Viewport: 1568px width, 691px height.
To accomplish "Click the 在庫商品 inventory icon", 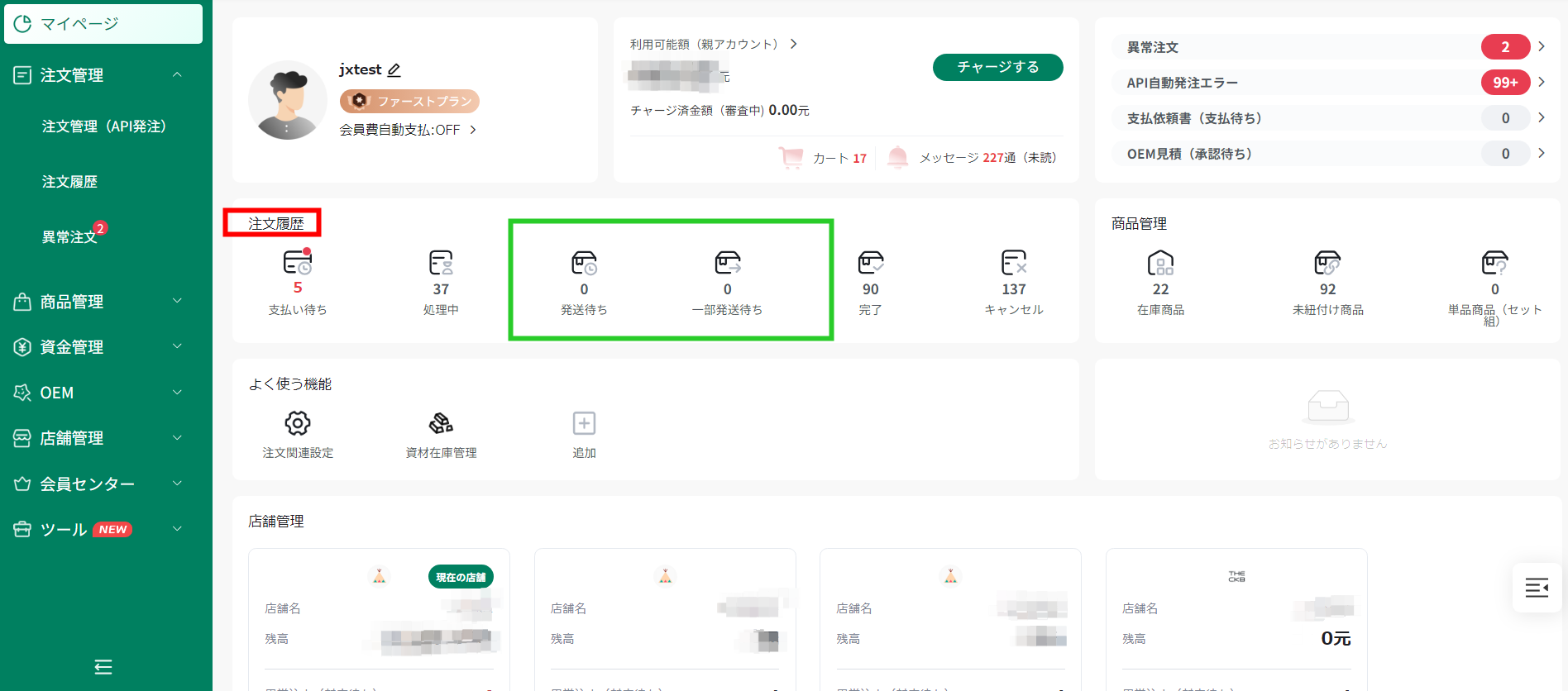I will (1160, 263).
